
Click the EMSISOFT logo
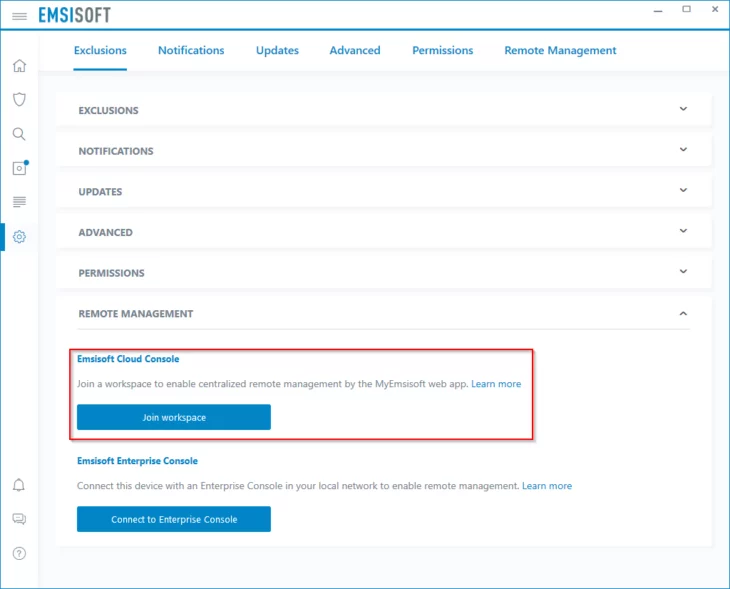pos(74,15)
